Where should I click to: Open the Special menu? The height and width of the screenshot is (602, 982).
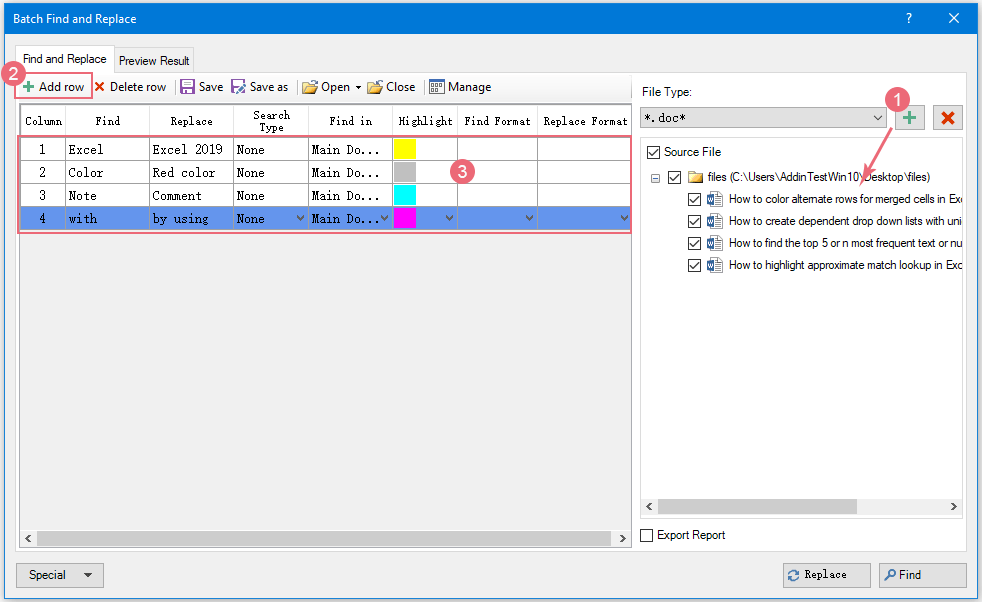[59, 575]
